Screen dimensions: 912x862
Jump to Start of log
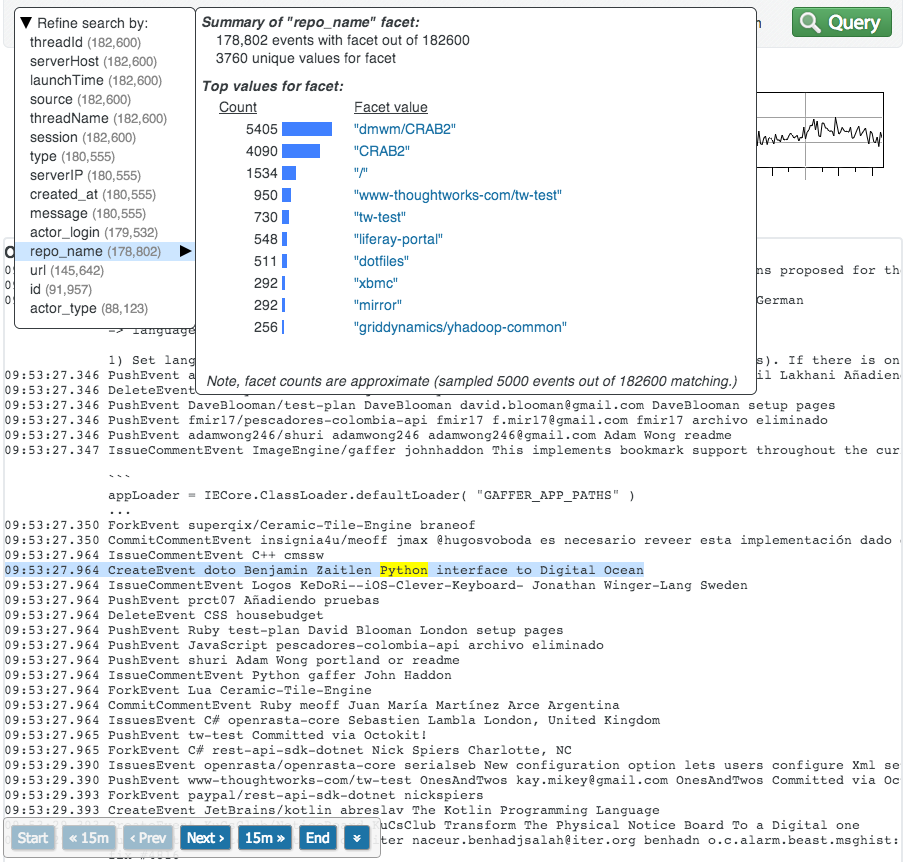[33, 838]
